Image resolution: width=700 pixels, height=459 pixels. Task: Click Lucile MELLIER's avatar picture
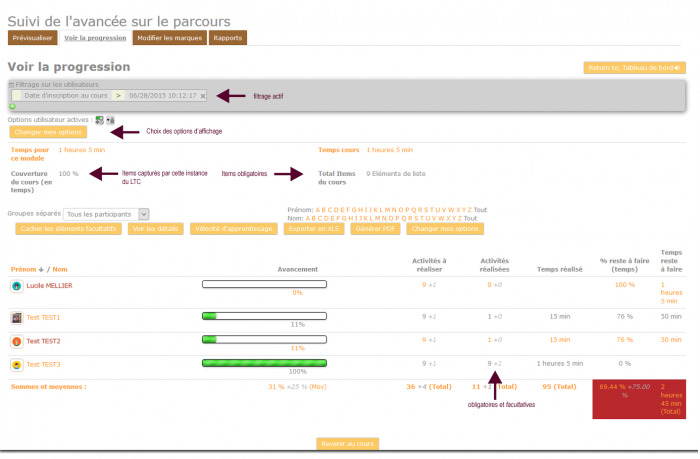coord(16,285)
